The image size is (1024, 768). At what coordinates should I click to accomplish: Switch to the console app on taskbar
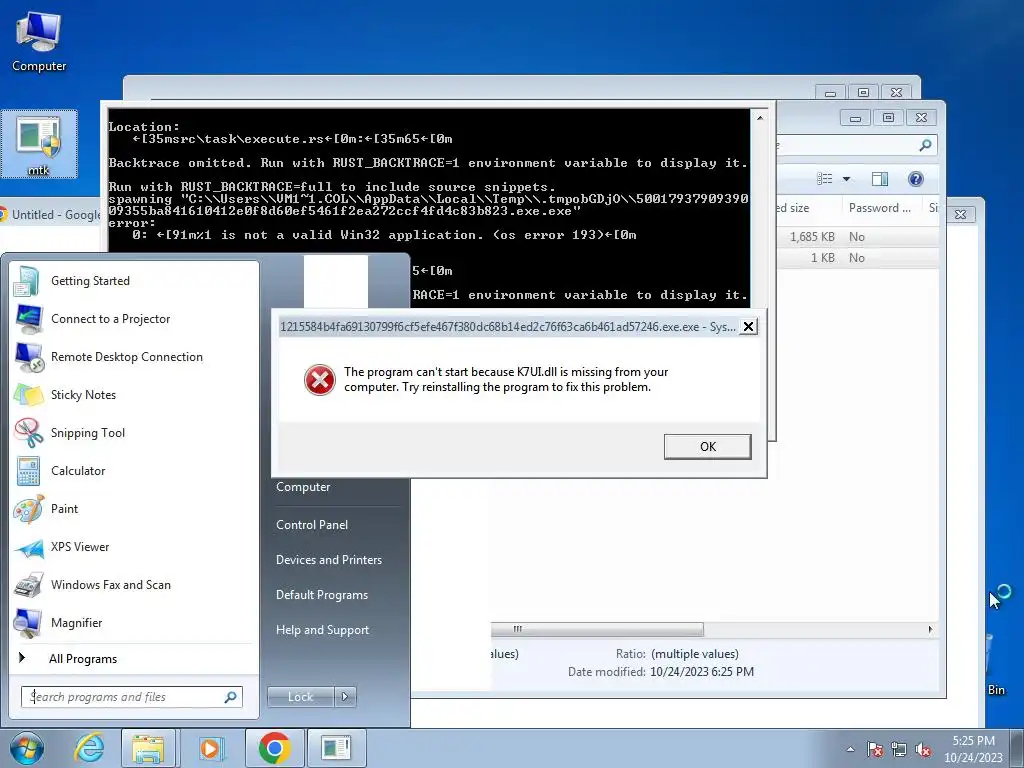[x=336, y=748]
